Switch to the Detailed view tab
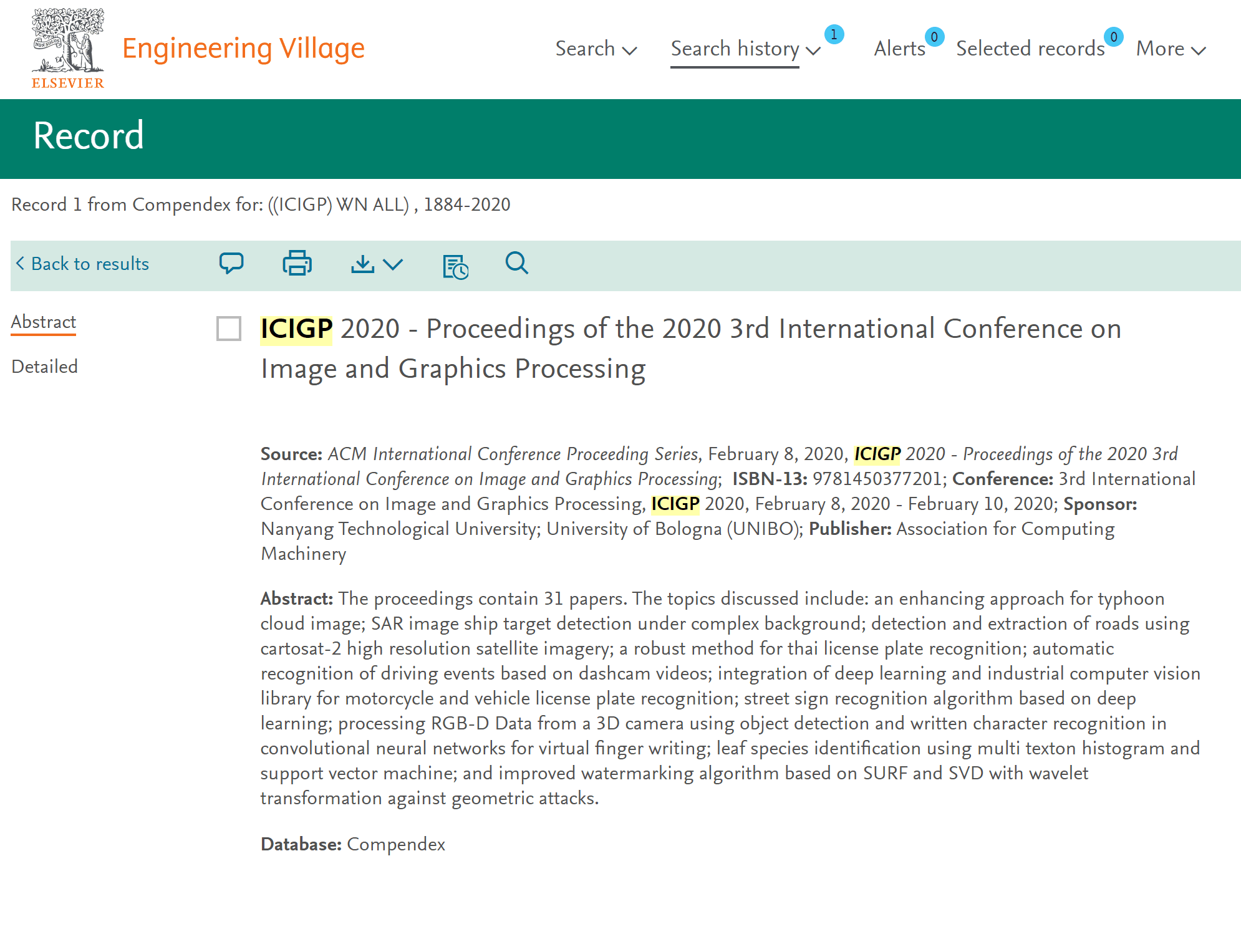 coord(45,367)
